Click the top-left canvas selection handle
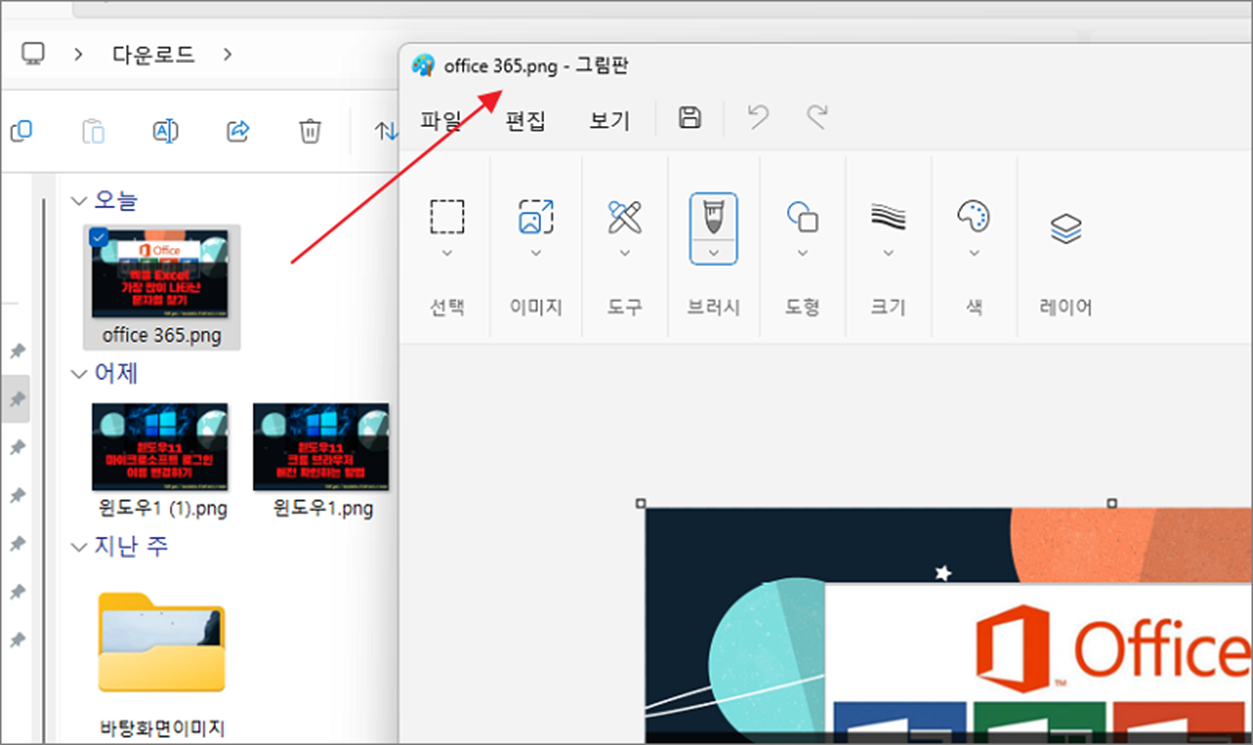The height and width of the screenshot is (745, 1253). pyautogui.click(x=641, y=504)
